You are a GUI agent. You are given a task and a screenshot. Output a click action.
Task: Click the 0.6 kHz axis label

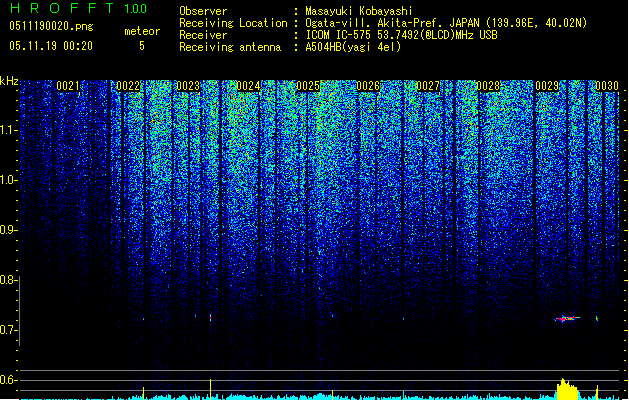(x=8, y=380)
